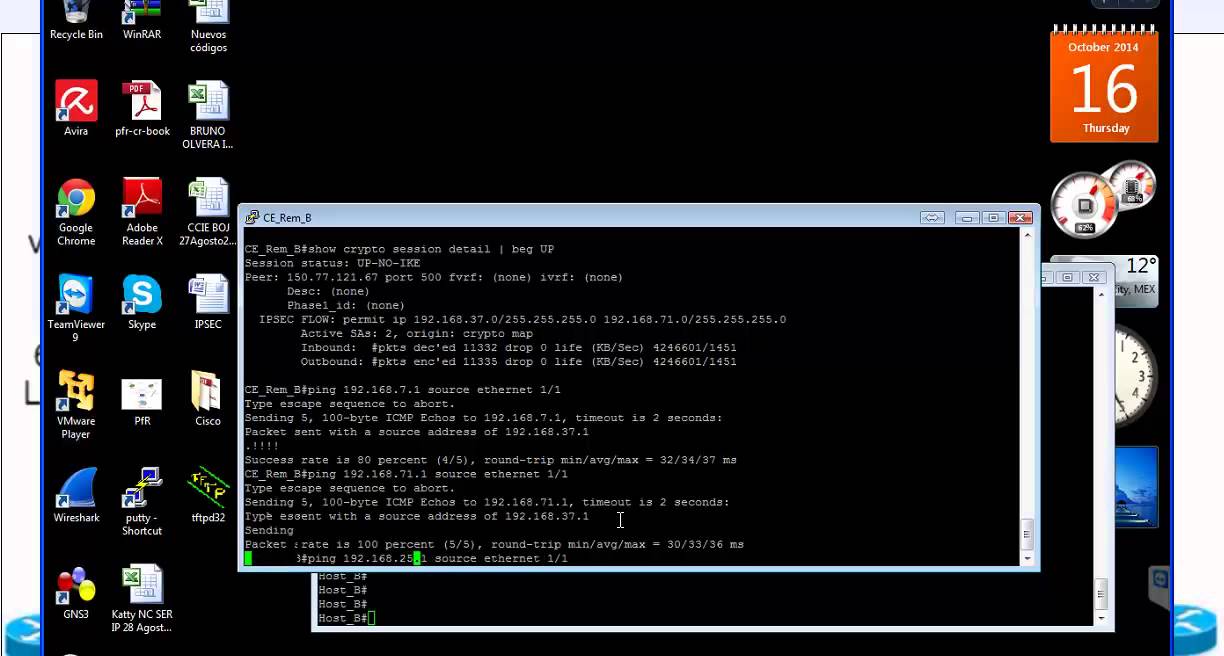Click the 'Outbound: #pkts enc'ed 11335' line
Viewport: 1224px width, 656px height.
point(518,362)
